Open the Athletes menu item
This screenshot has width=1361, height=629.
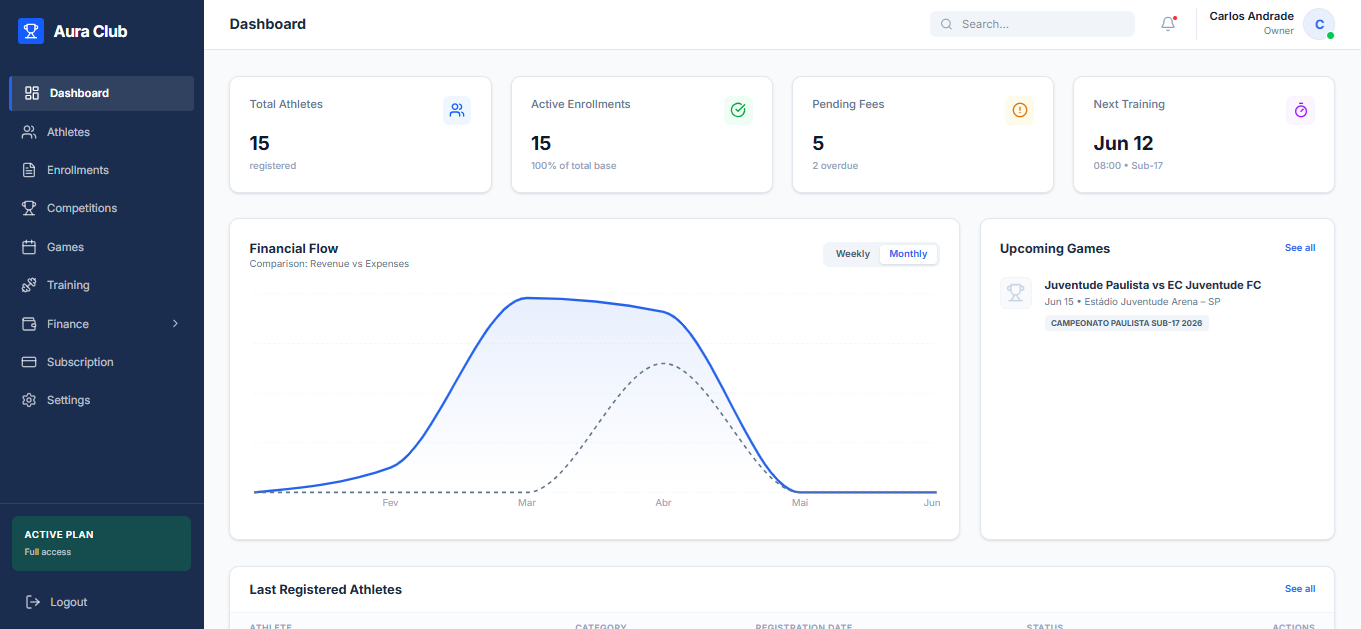click(102, 132)
